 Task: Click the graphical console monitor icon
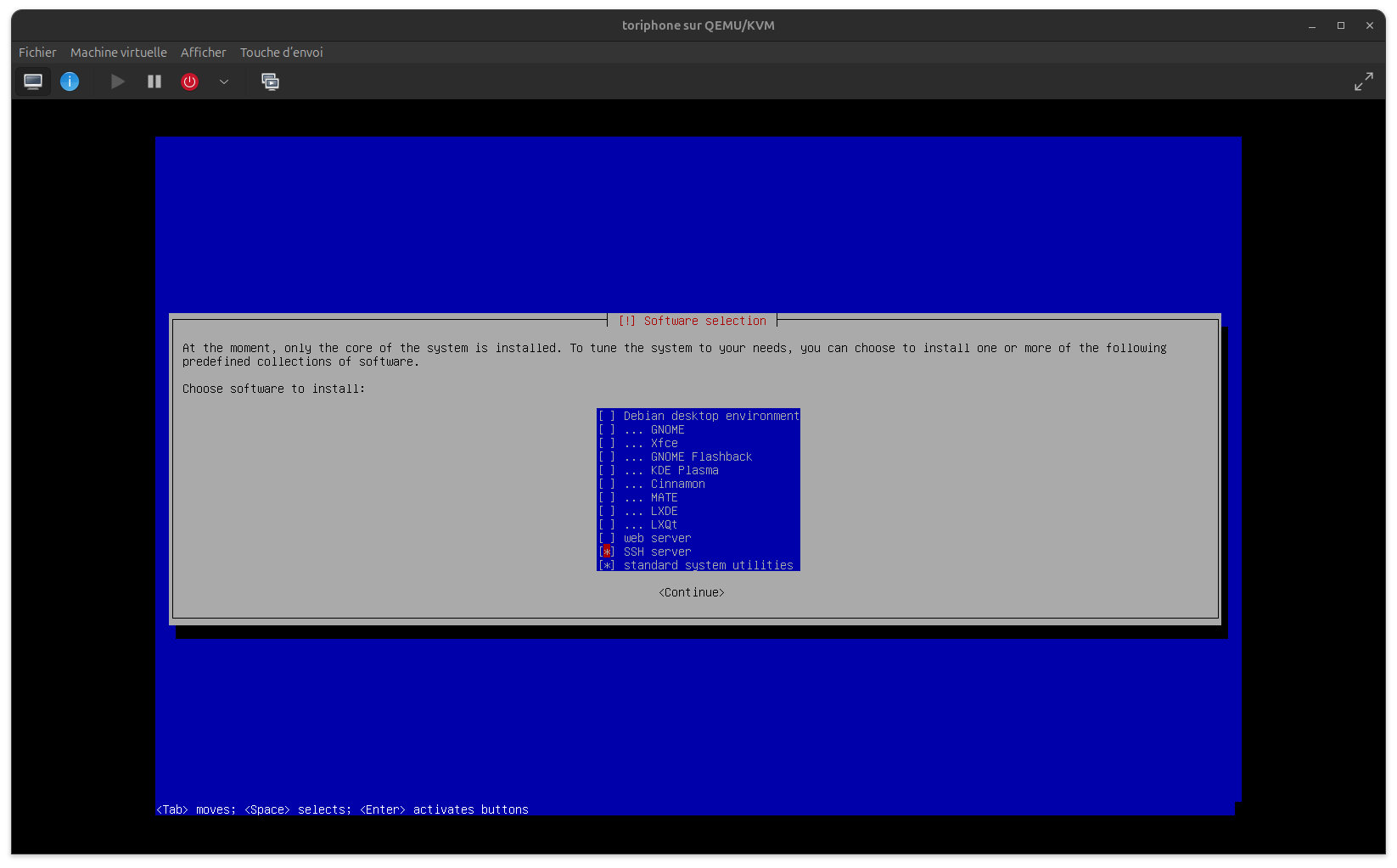coord(33,81)
